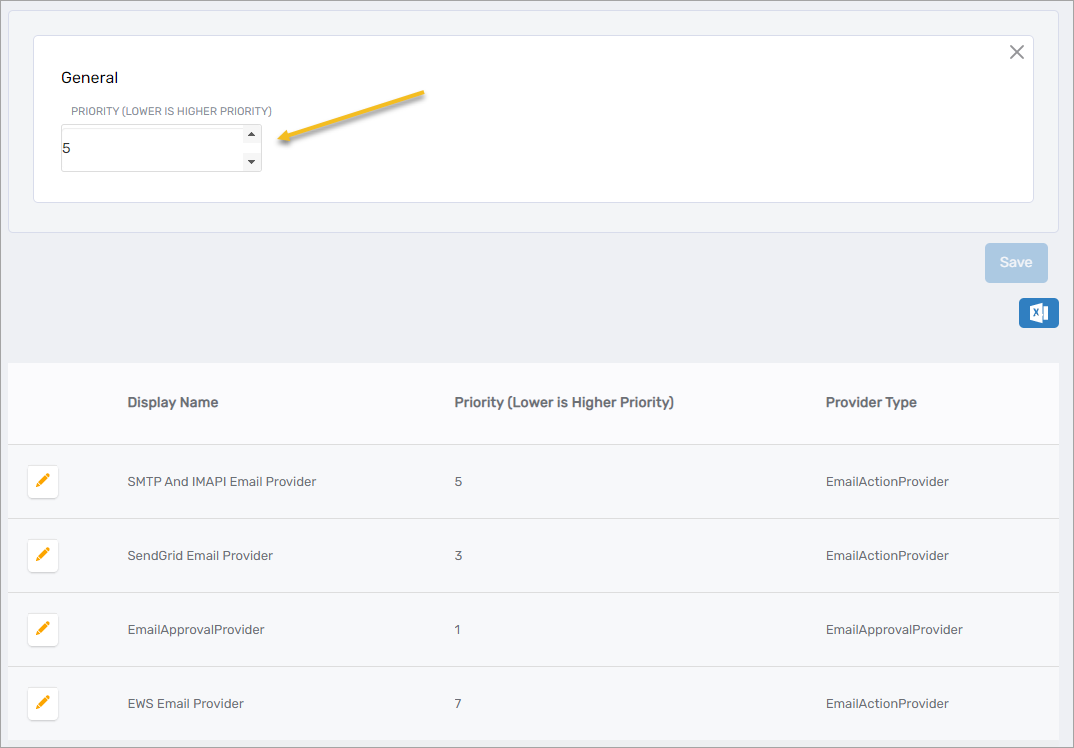Screen dimensions: 1074x748
Task: Click the edit pencil for SMTP And IMAPI Email Provider
Action: pos(43,482)
